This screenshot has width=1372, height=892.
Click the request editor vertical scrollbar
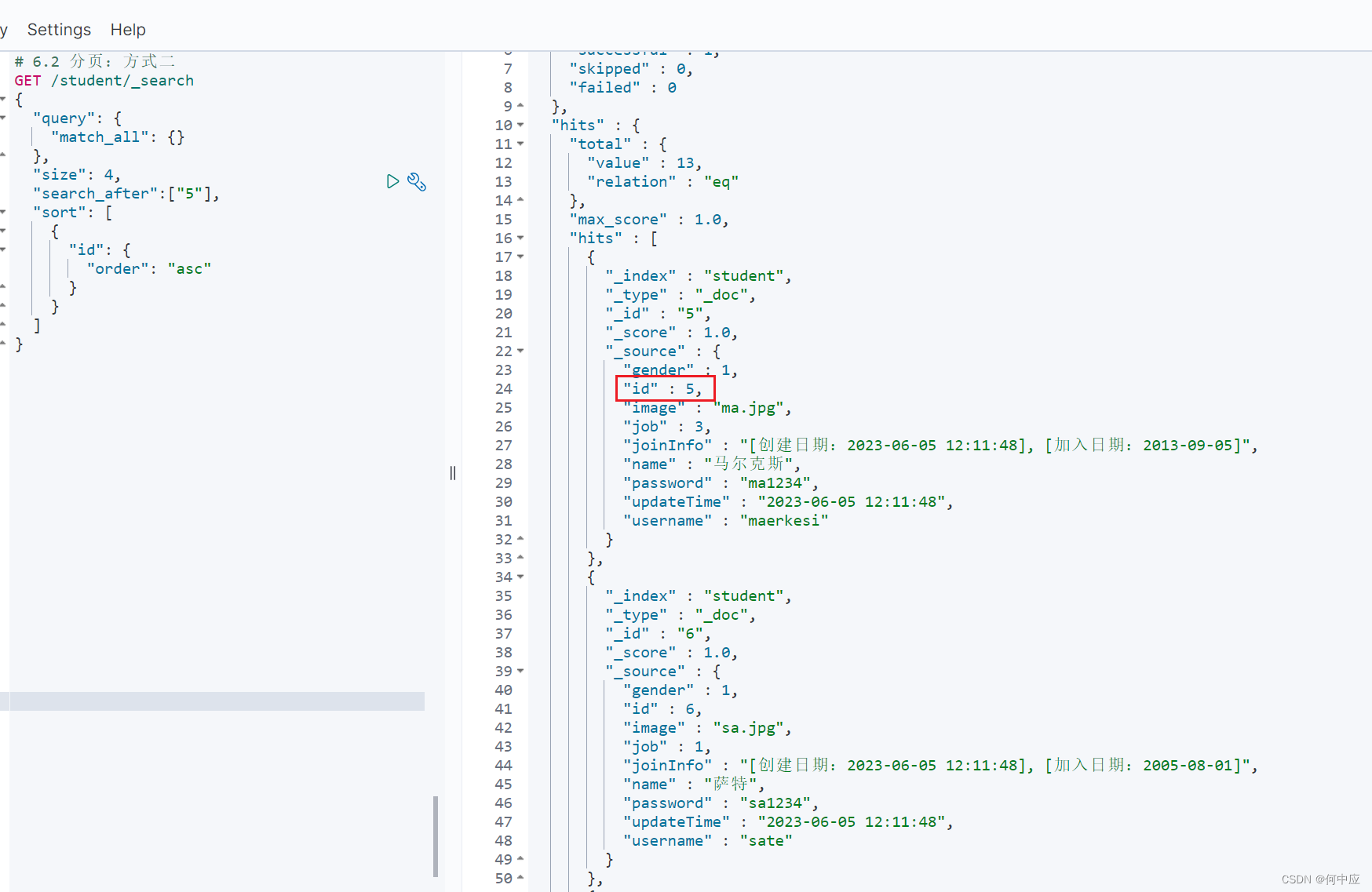pyautogui.click(x=436, y=836)
